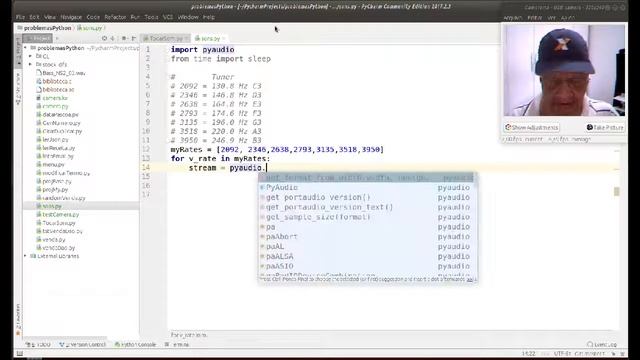This screenshot has height=360, width=640.
Task: Open the Terminal tool window
Action: click(x=177, y=344)
